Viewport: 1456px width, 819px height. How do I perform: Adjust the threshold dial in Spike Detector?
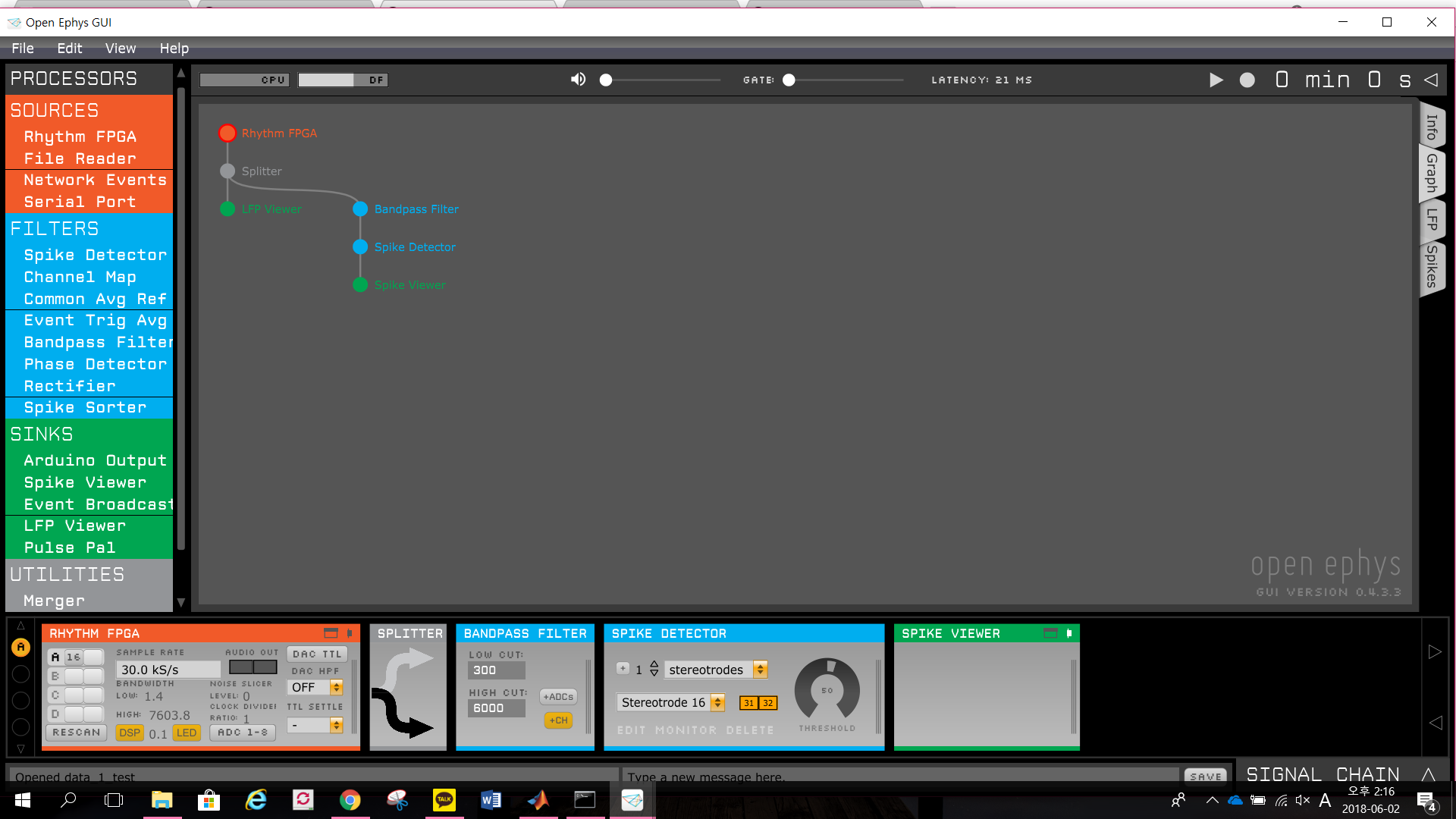827,690
